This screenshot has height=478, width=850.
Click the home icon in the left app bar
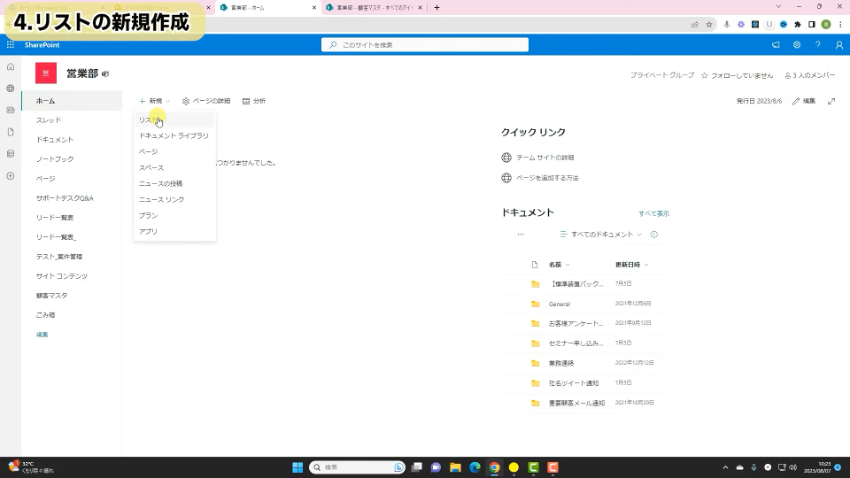(x=10, y=67)
